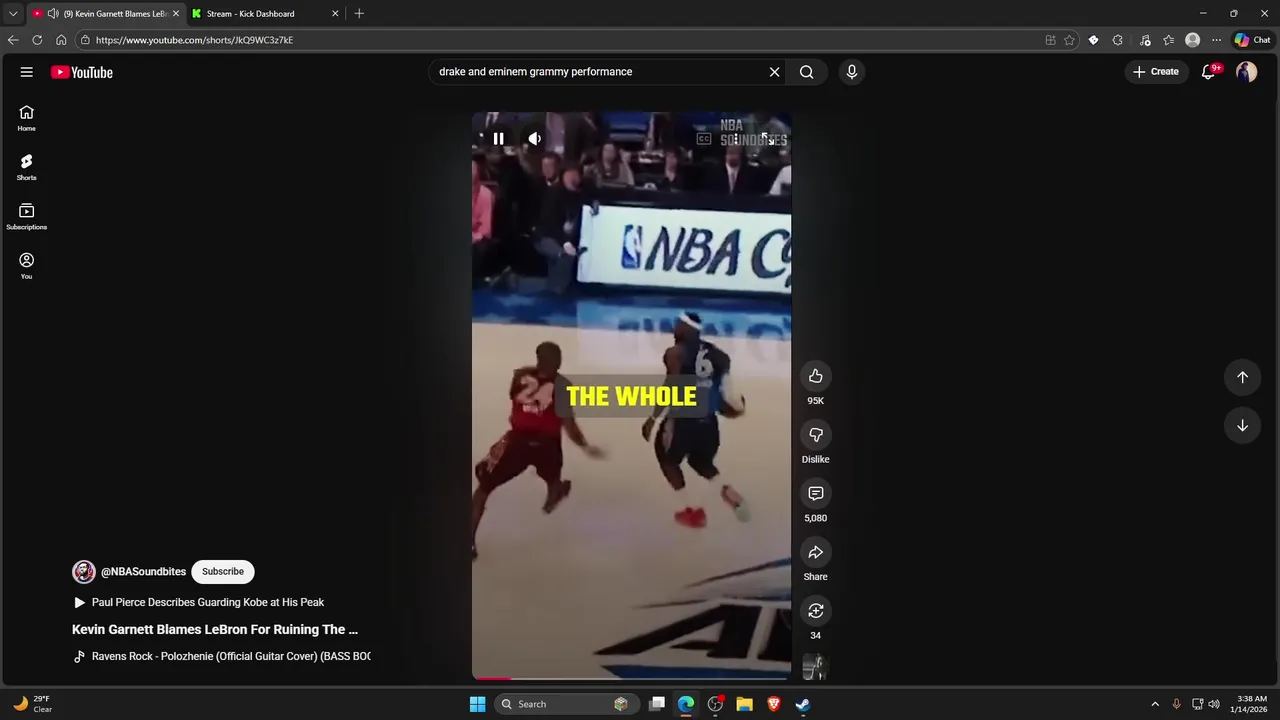This screenshot has height=720, width=1280.
Task: Close the Kick Dashboard tab
Action: point(335,14)
